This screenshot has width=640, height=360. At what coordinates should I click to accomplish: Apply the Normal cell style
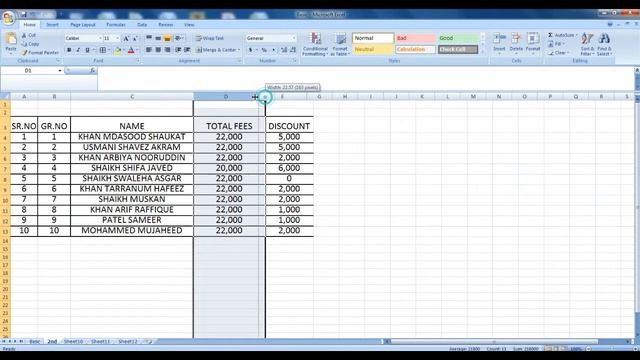(x=373, y=38)
